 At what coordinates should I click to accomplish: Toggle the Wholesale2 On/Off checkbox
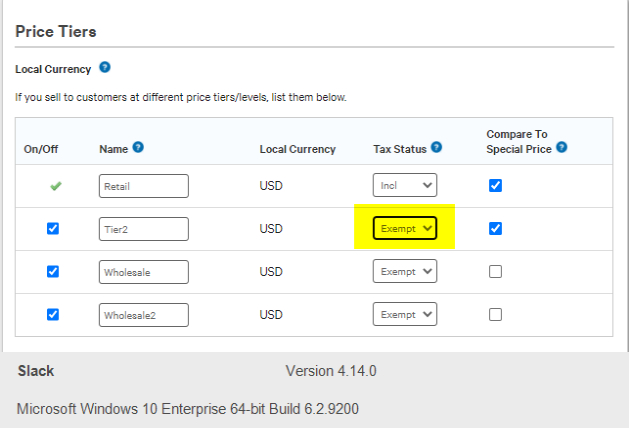click(x=53, y=314)
